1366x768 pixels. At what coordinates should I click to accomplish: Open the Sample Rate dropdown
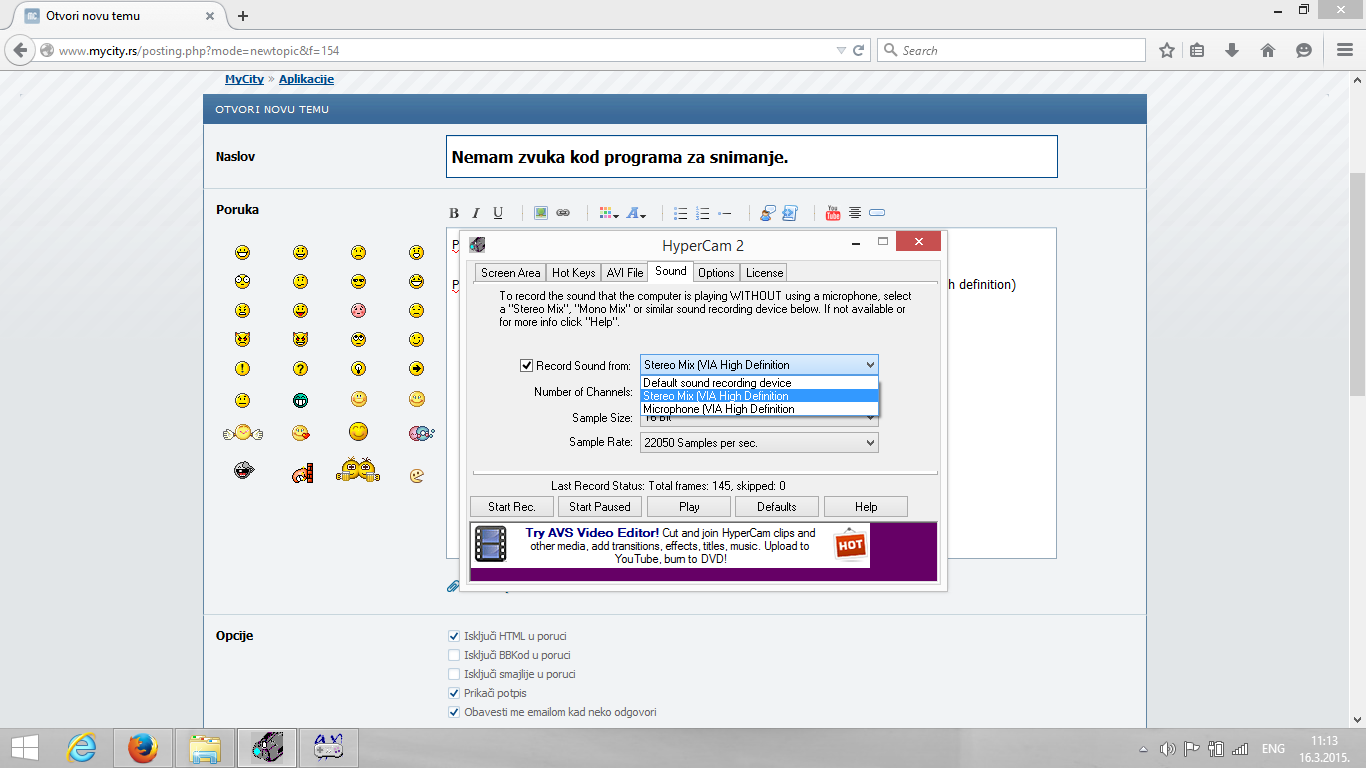759,442
